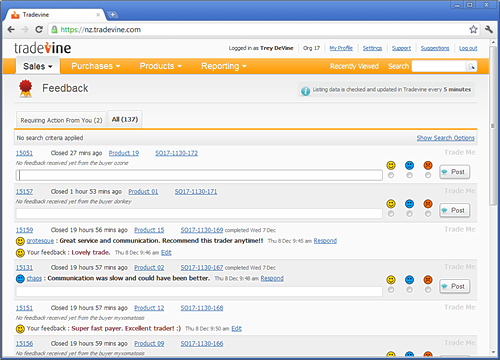Open sale order SO17-1130-172
Viewport: 500px width, 360px height.
click(176, 153)
